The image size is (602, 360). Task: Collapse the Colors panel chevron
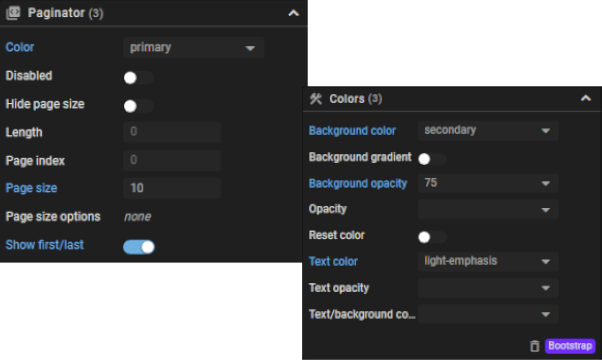tap(585, 98)
